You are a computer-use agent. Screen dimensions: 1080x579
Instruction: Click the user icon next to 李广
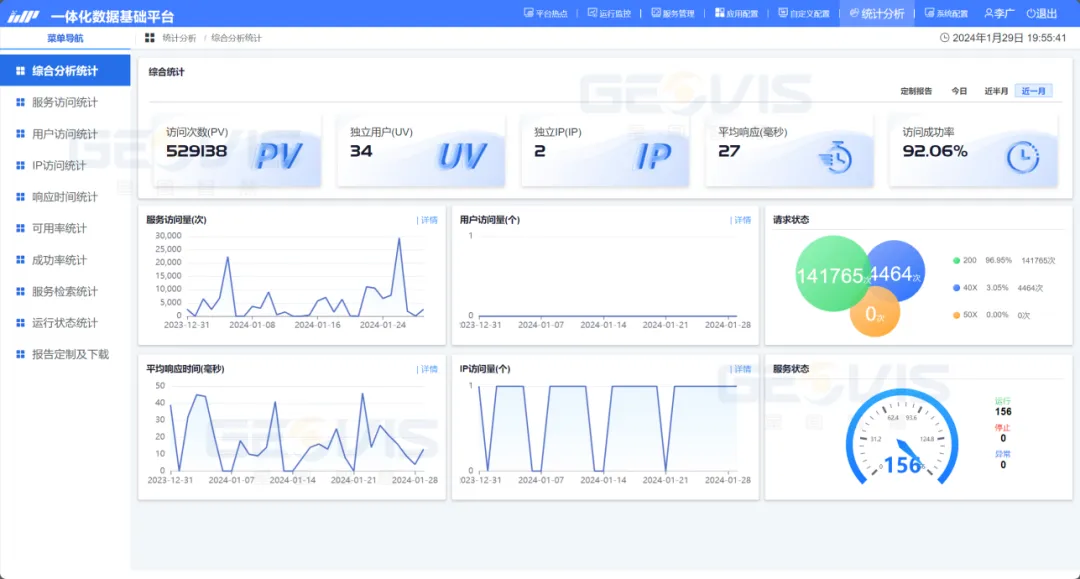988,13
